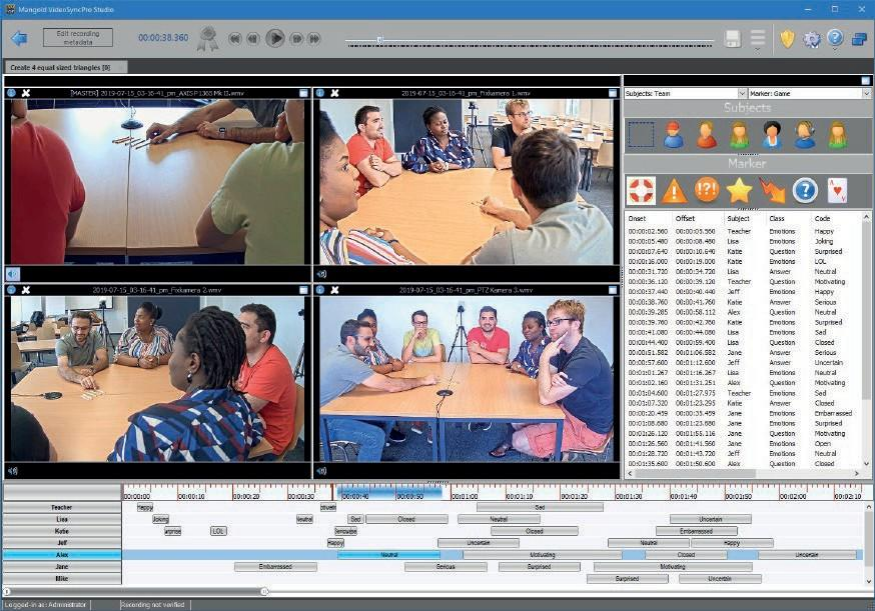Select the lifebuoy marker icon
The image size is (875, 611).
(640, 189)
